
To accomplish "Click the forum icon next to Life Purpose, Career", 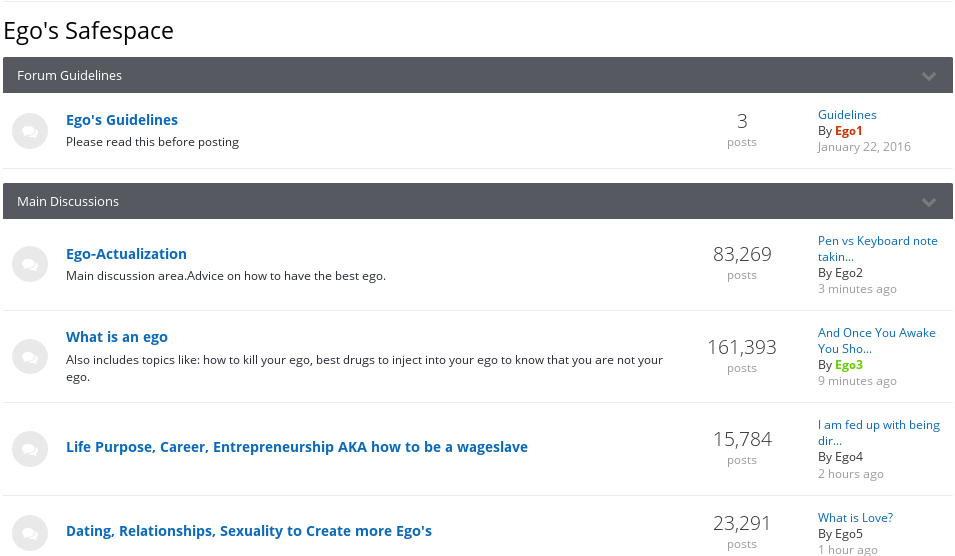I will (30, 449).
